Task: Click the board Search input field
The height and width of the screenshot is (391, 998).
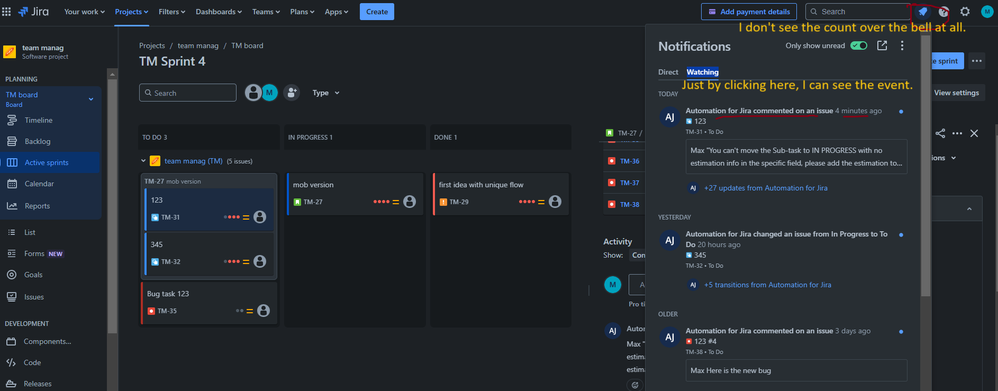Action: click(188, 93)
